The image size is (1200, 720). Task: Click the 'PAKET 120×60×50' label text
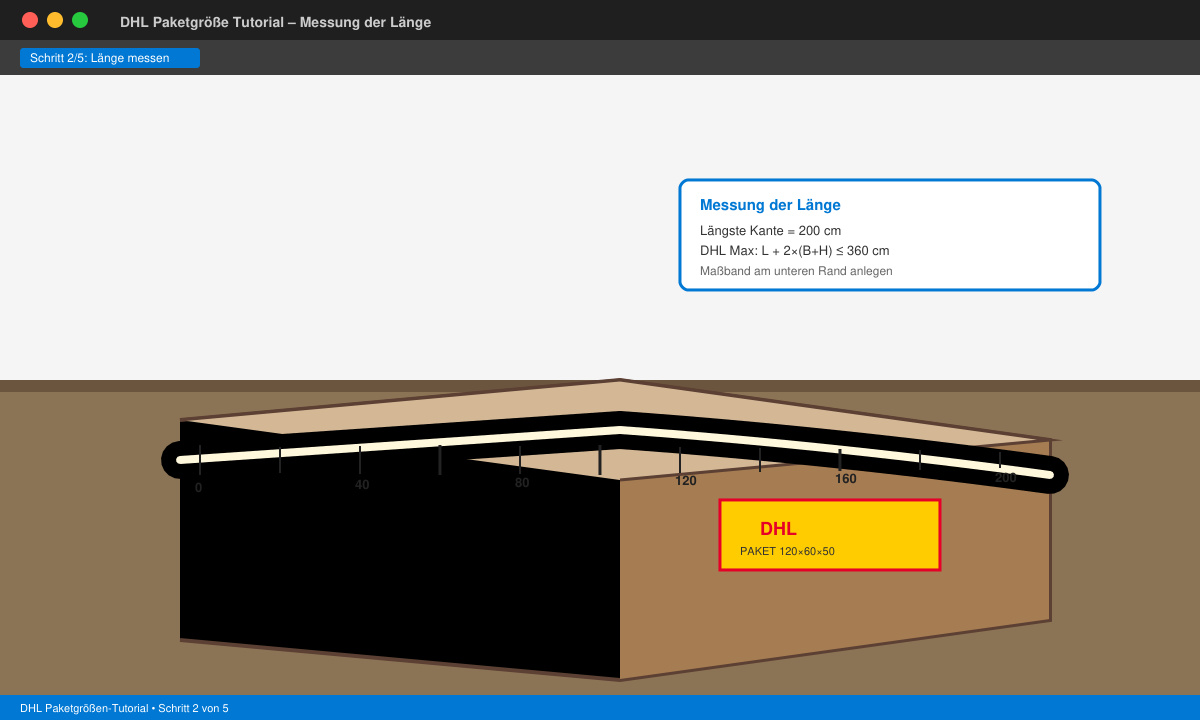click(x=787, y=551)
